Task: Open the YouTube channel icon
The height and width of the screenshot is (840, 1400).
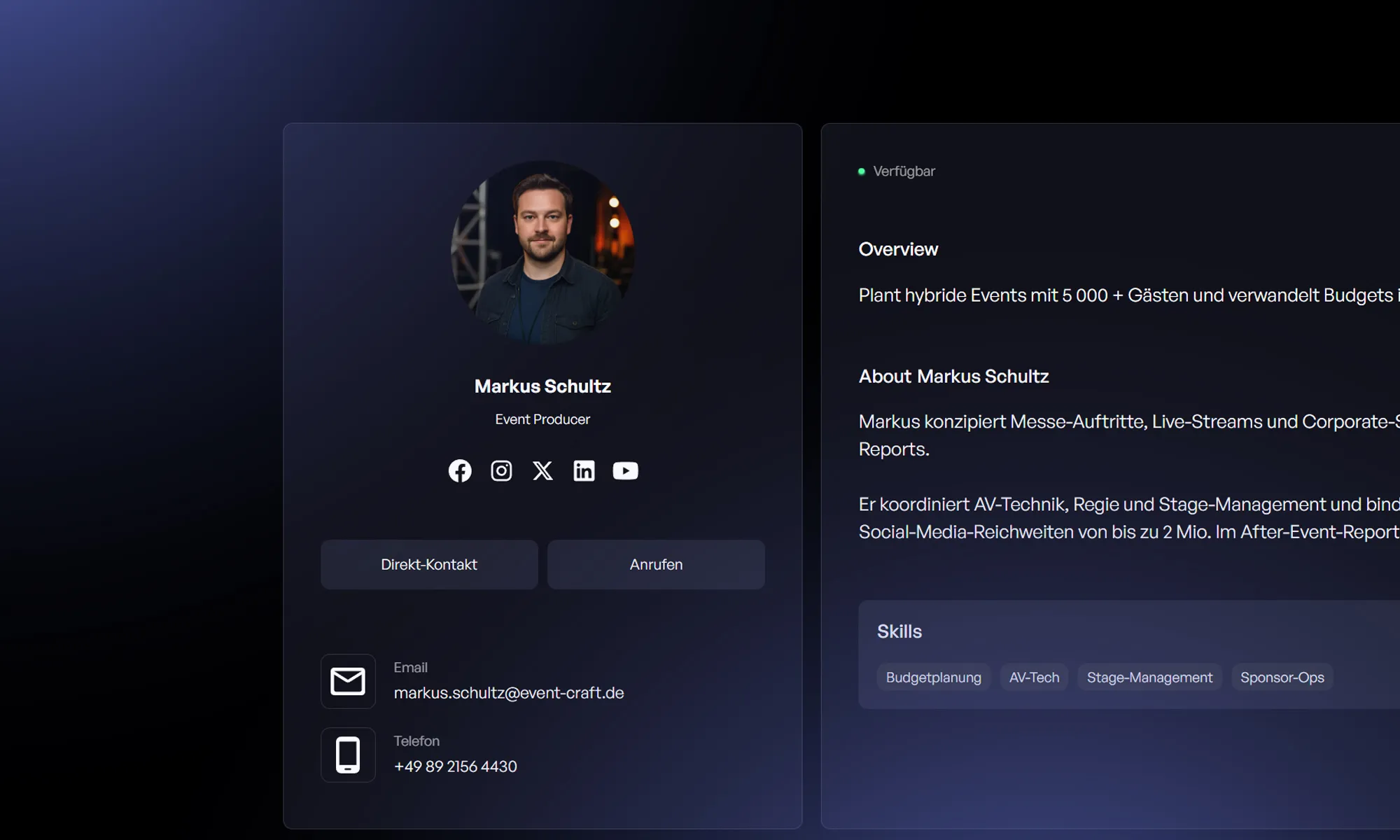Action: (x=625, y=470)
